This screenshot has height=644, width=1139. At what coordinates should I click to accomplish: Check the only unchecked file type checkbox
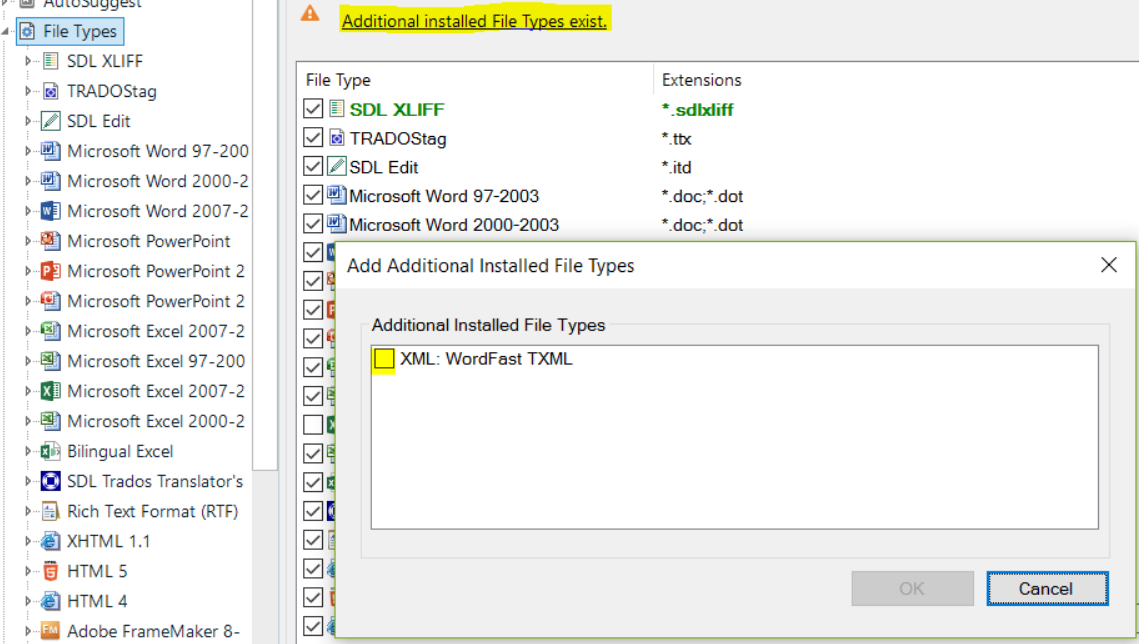313,424
